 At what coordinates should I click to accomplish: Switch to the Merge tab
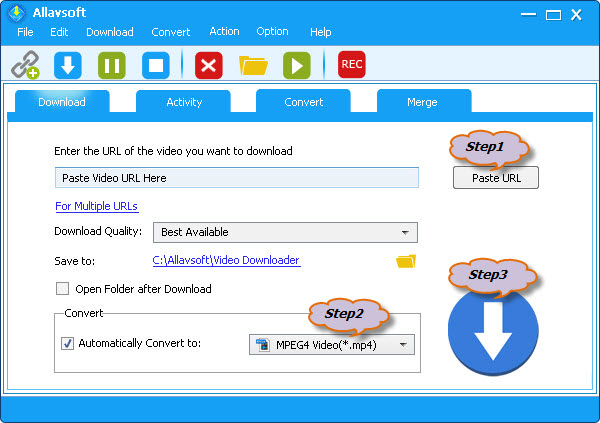(x=422, y=102)
